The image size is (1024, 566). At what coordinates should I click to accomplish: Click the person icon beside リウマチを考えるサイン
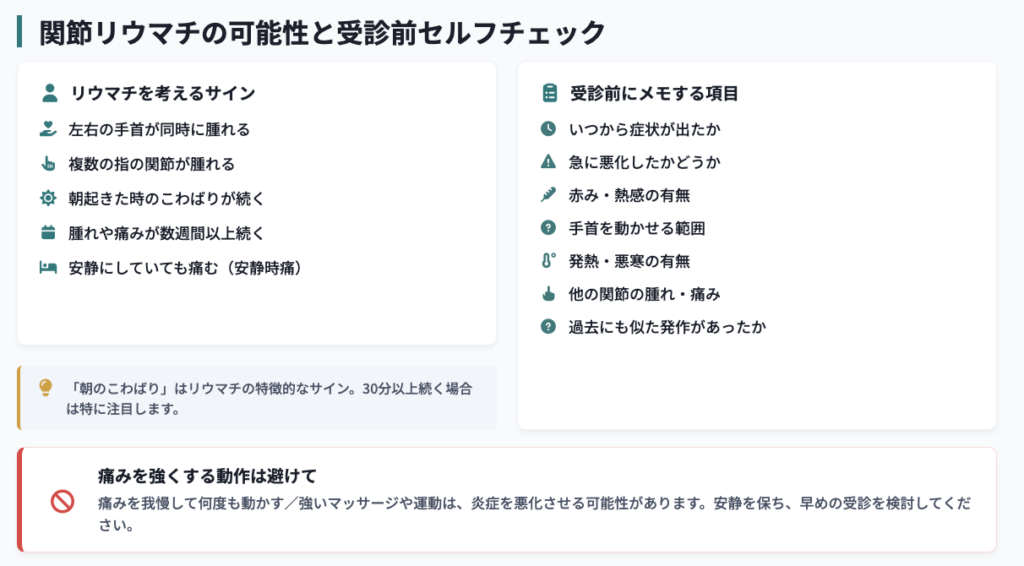[x=50, y=93]
